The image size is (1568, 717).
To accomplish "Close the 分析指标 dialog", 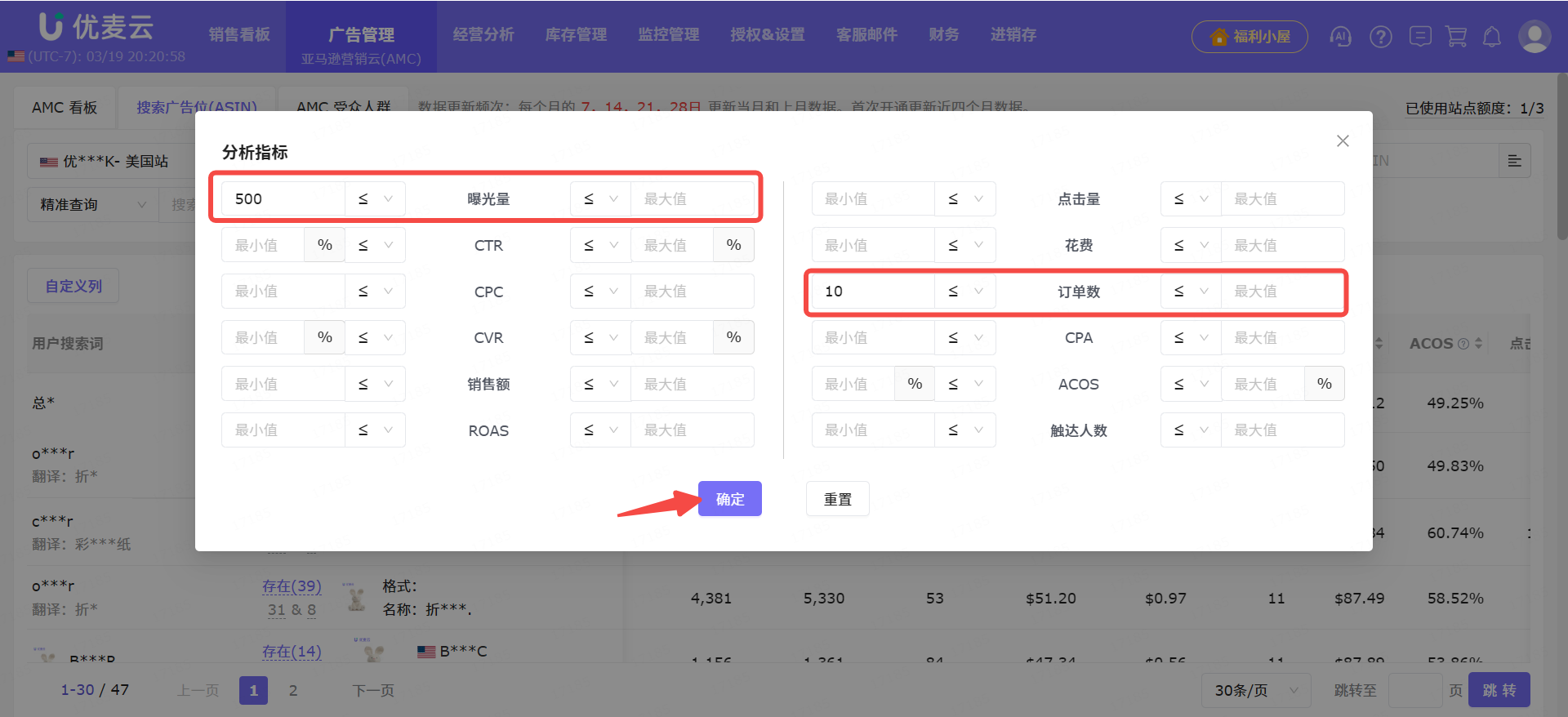I will pos(1343,141).
